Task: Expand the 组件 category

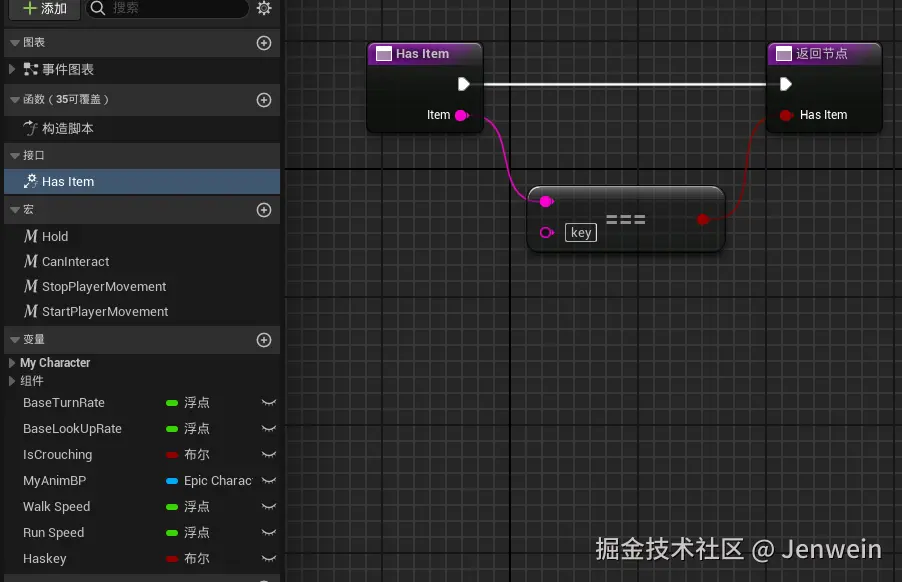Action: [x=12, y=381]
